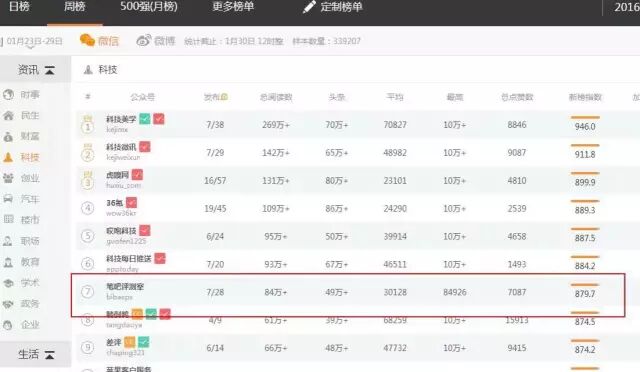
Task: Click red badge next to 科技美学
Action: pyautogui.click(x=158, y=119)
